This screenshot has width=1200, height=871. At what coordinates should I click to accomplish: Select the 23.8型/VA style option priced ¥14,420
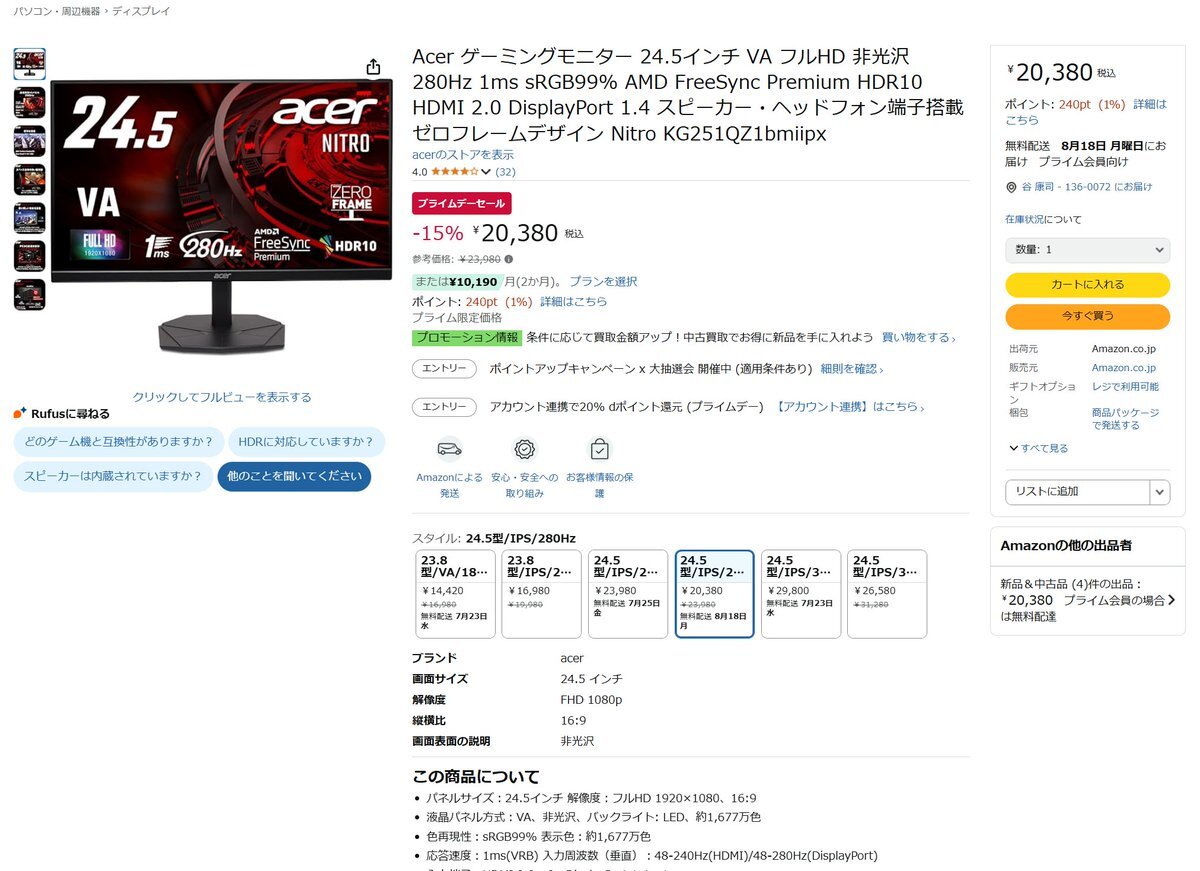(455, 594)
